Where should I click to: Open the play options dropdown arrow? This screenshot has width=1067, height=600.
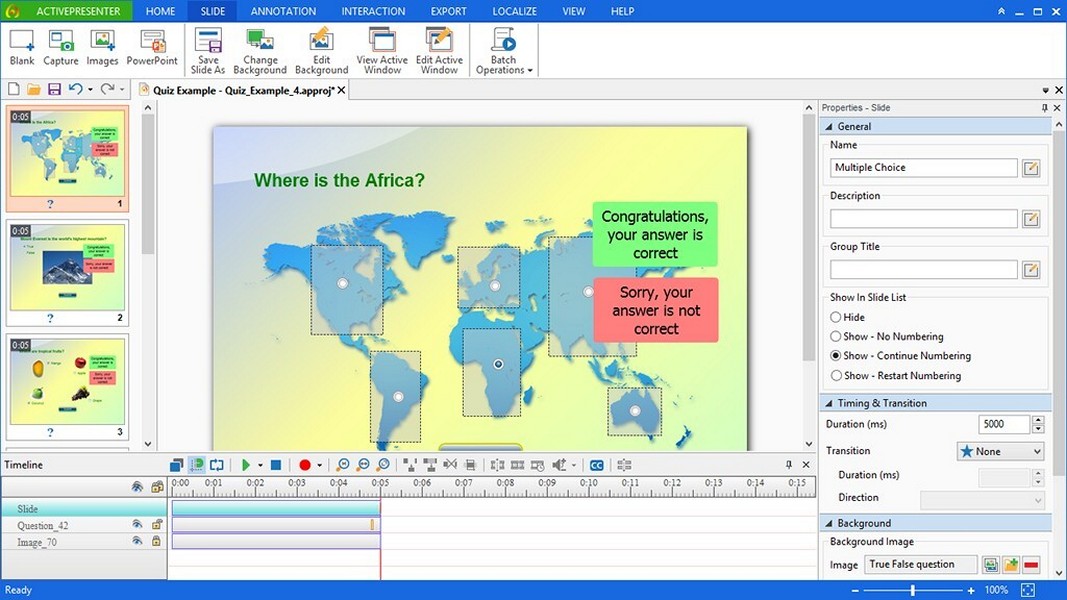tap(260, 465)
